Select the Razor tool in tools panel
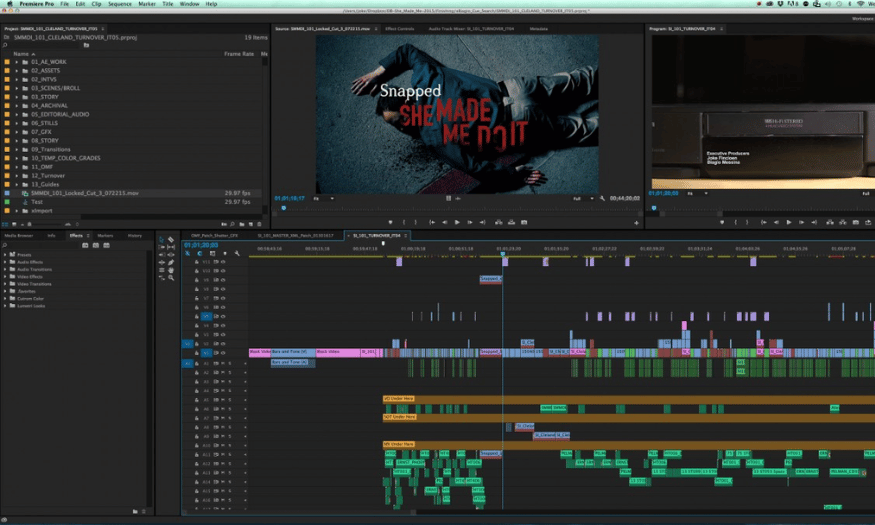This screenshot has width=875, height=525. 171,239
